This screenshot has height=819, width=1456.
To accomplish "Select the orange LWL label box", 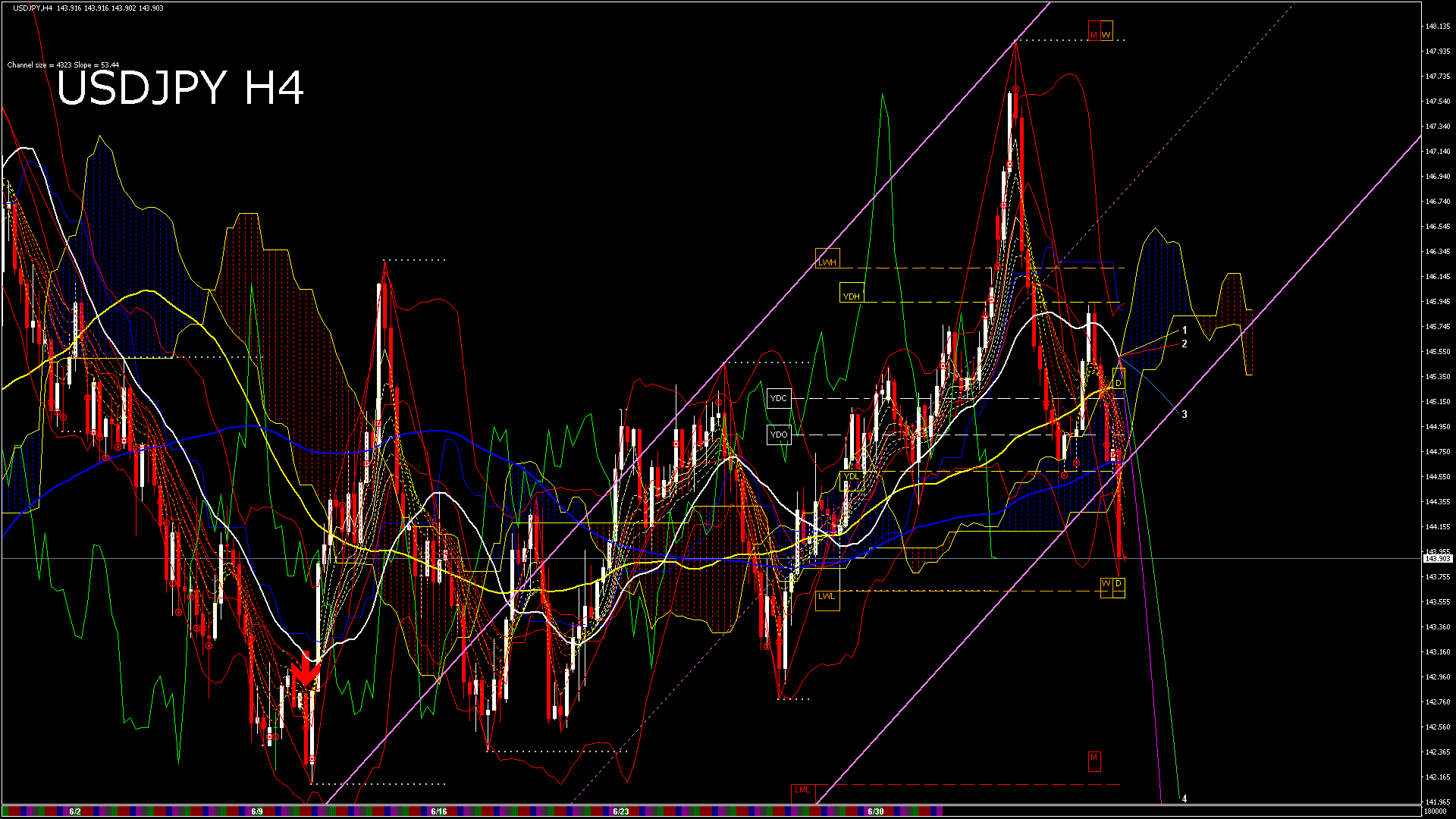I will pyautogui.click(x=828, y=600).
